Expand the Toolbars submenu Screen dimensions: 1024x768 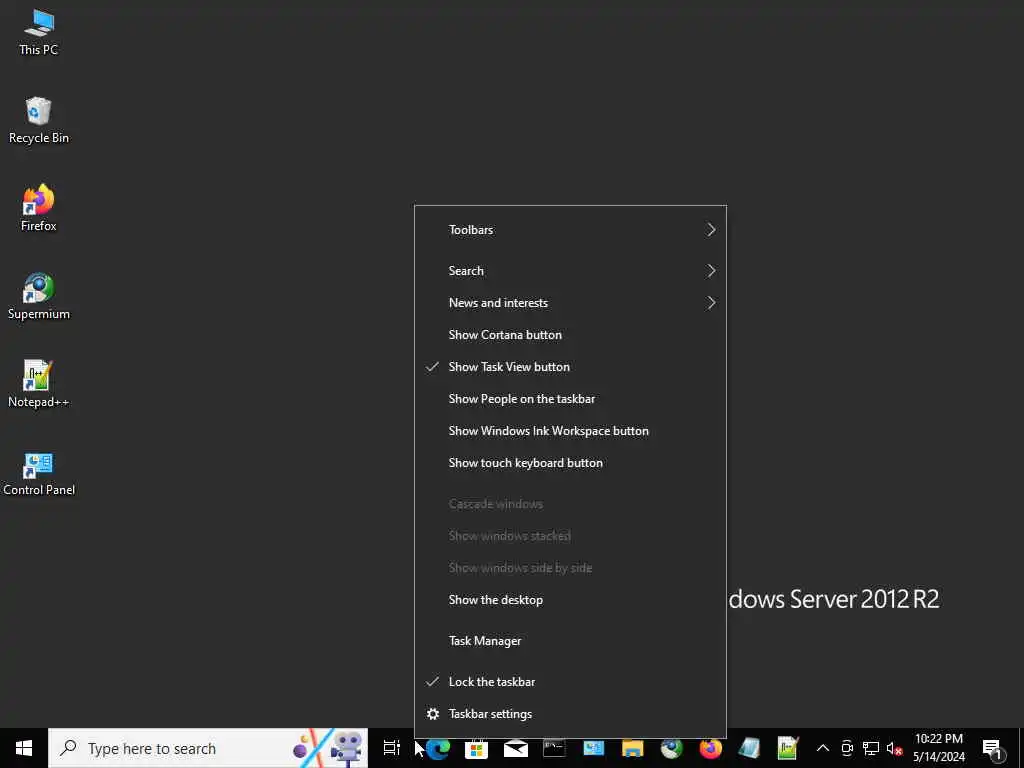point(570,230)
